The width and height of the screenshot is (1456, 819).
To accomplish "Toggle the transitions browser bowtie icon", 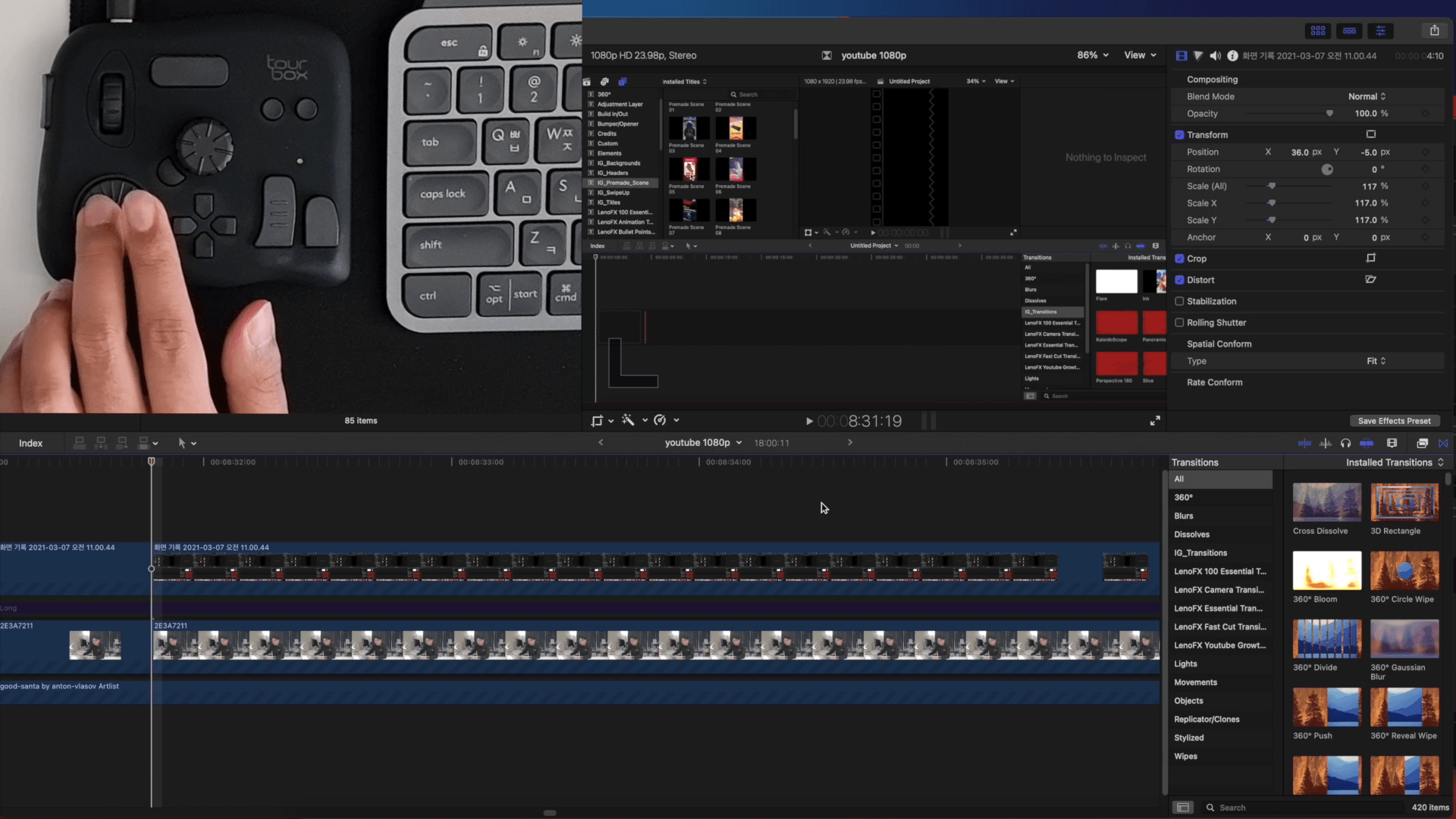I will coord(1443,443).
